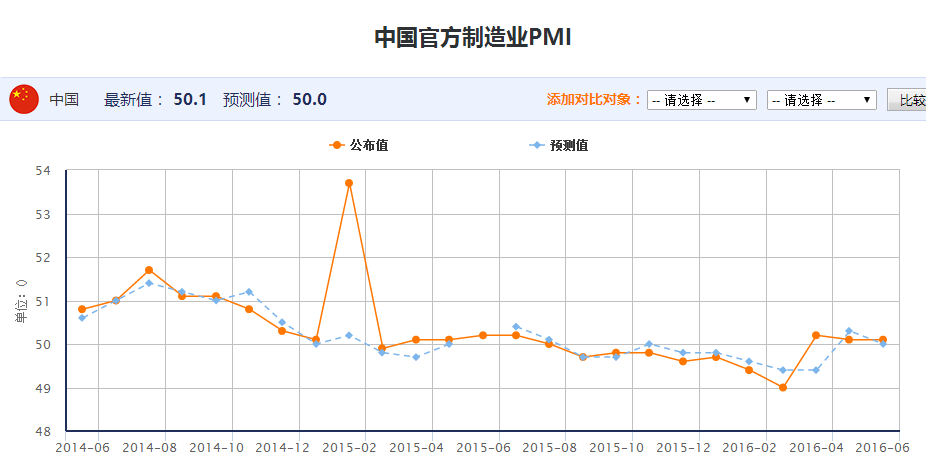Click the 添加对比对象 label
This screenshot has width=926, height=462.
tap(594, 100)
